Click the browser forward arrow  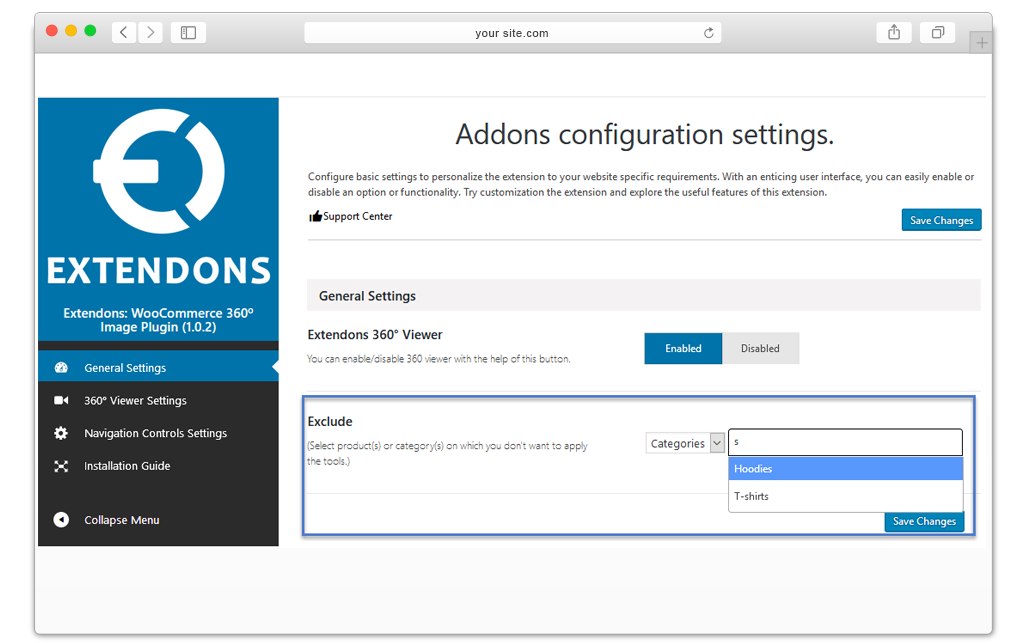(151, 32)
